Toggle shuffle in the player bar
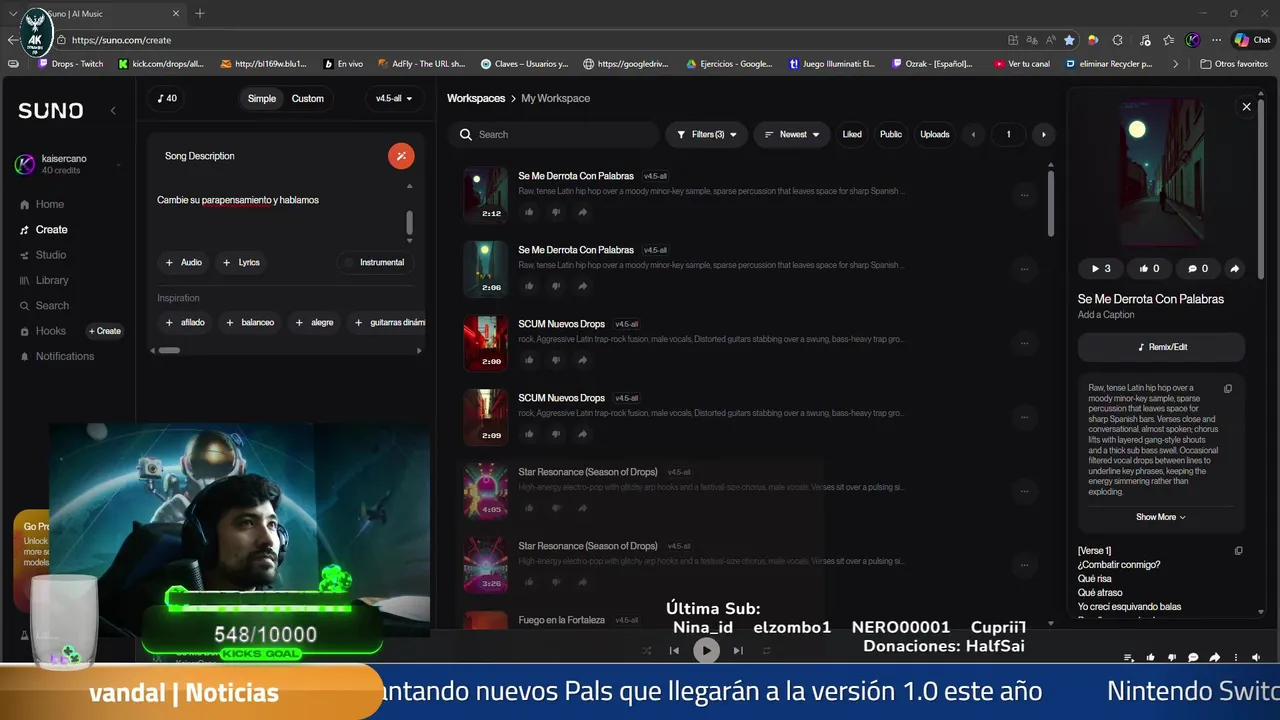This screenshot has height=720, width=1280. pos(646,650)
